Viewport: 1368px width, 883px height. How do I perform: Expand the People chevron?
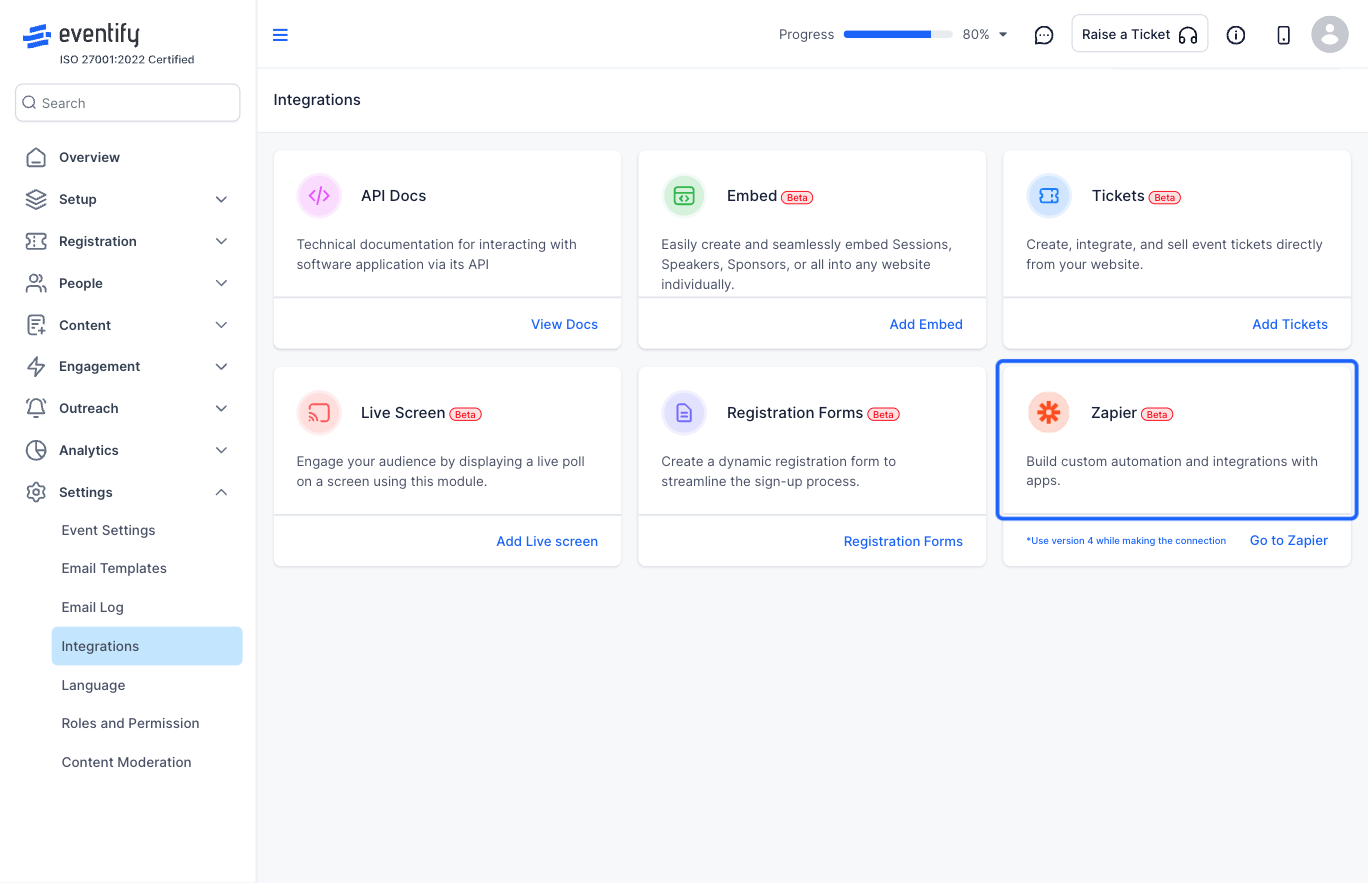point(222,283)
